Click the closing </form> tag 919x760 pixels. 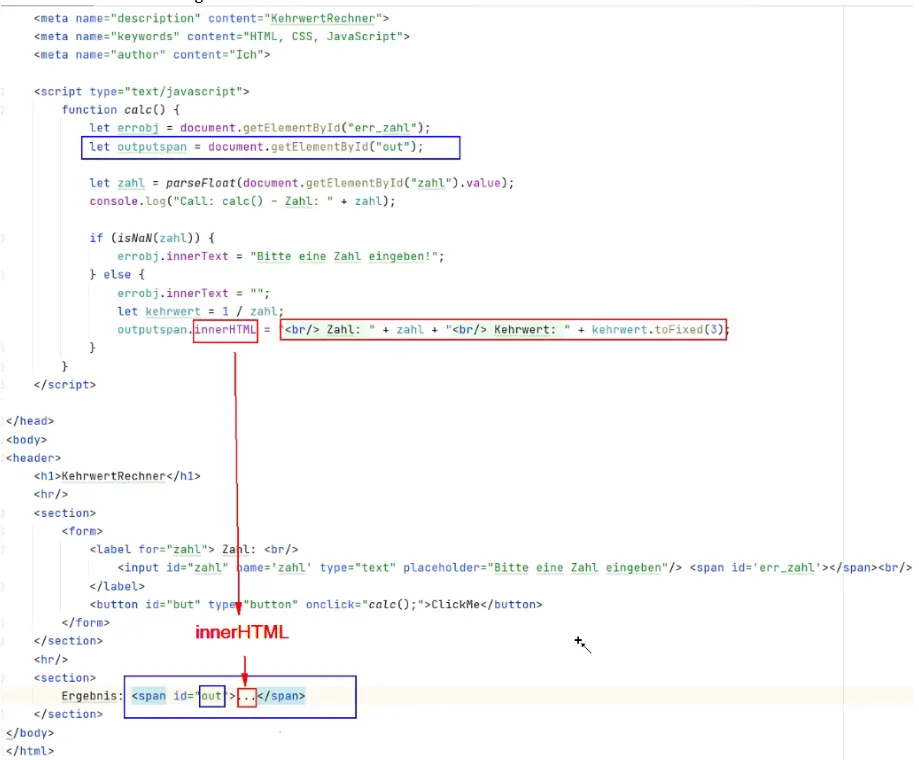tap(86, 622)
